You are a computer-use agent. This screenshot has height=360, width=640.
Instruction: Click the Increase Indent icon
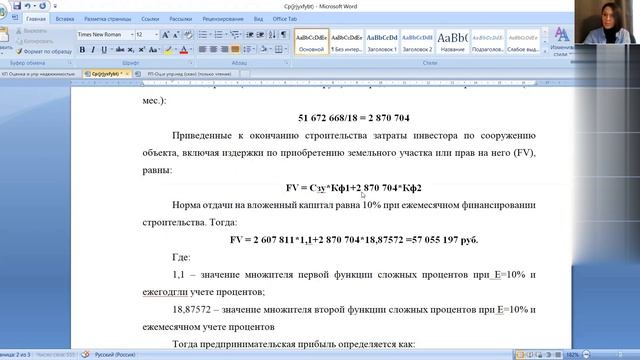pyautogui.click(x=260, y=35)
